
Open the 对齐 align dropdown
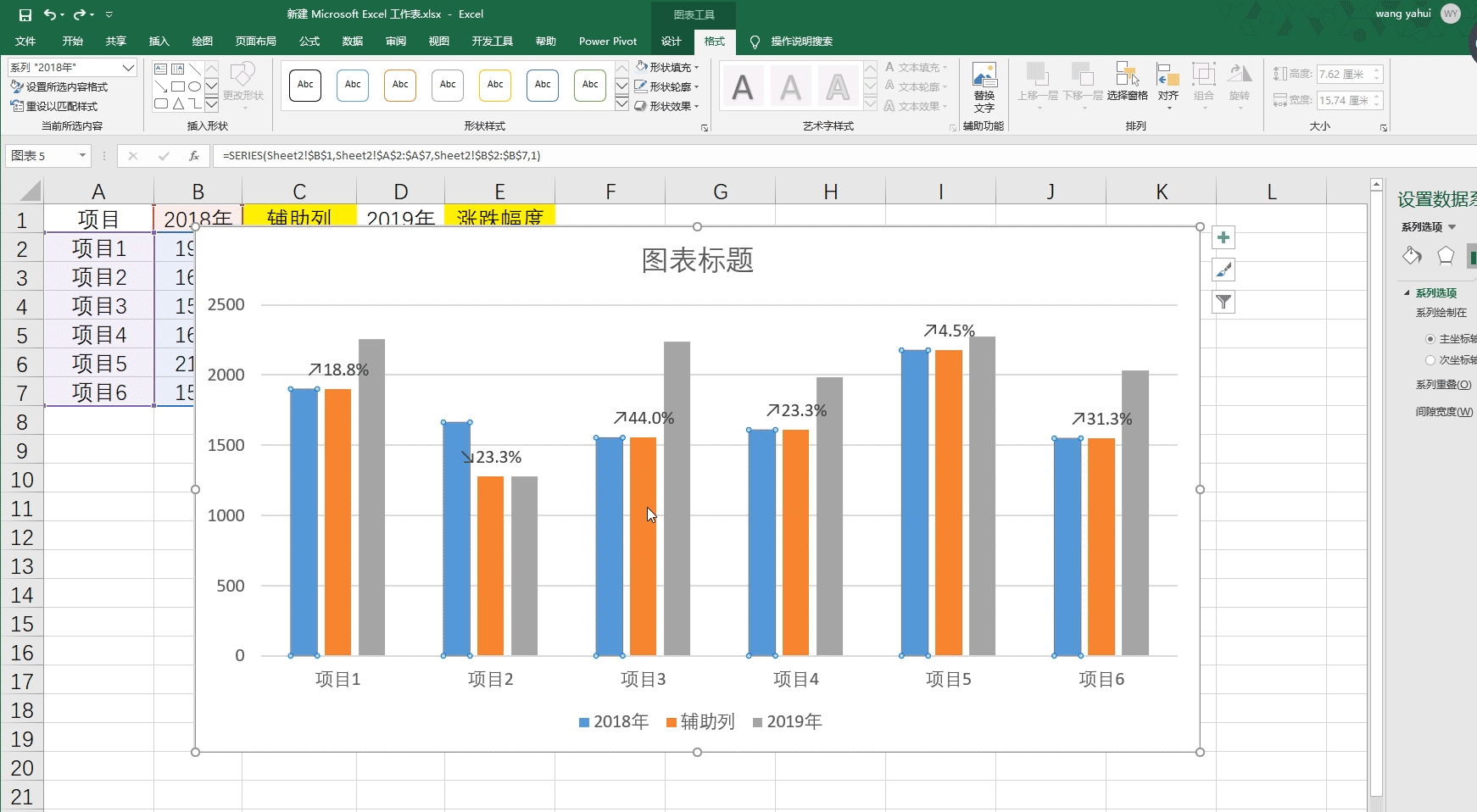(x=1168, y=86)
